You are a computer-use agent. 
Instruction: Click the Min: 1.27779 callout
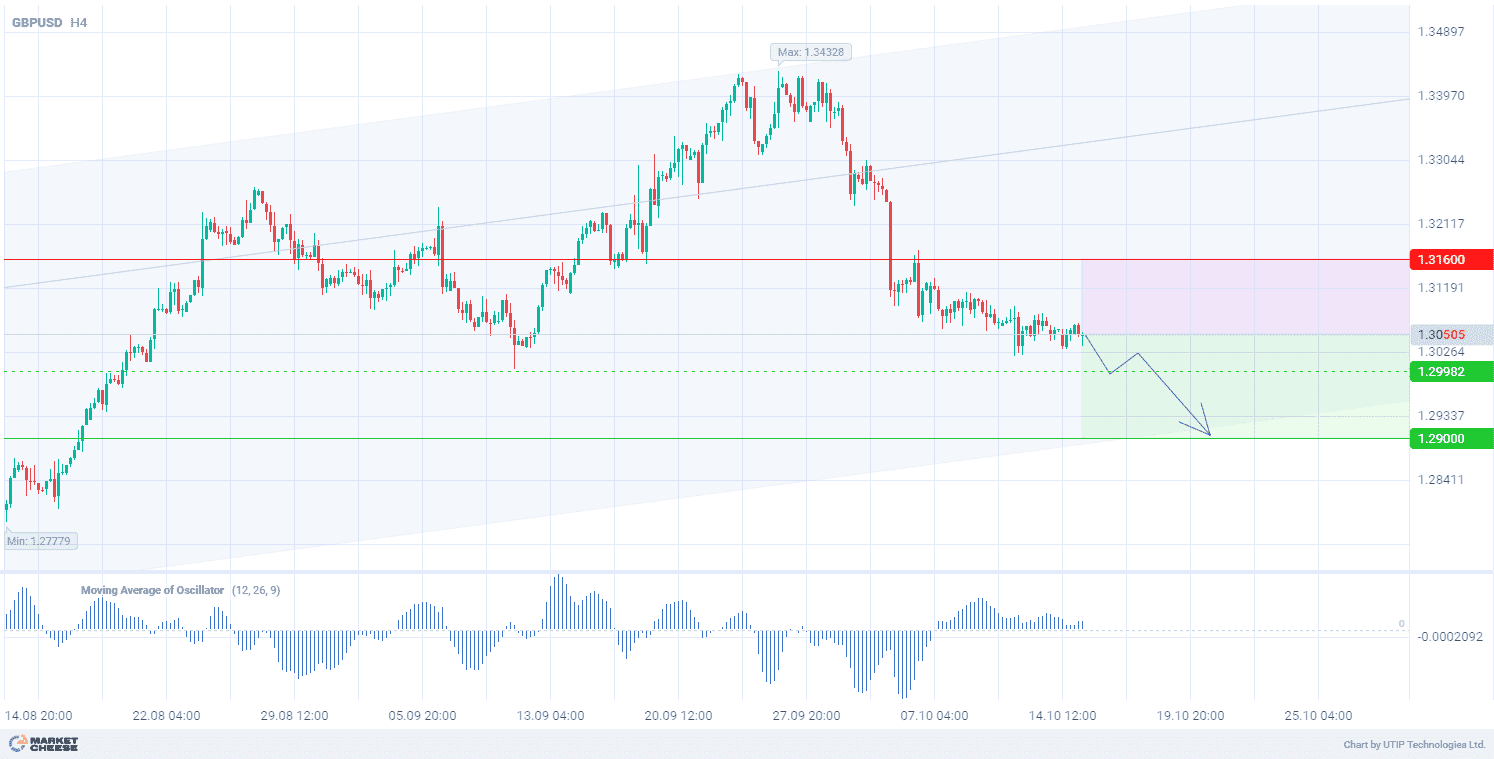(42, 541)
